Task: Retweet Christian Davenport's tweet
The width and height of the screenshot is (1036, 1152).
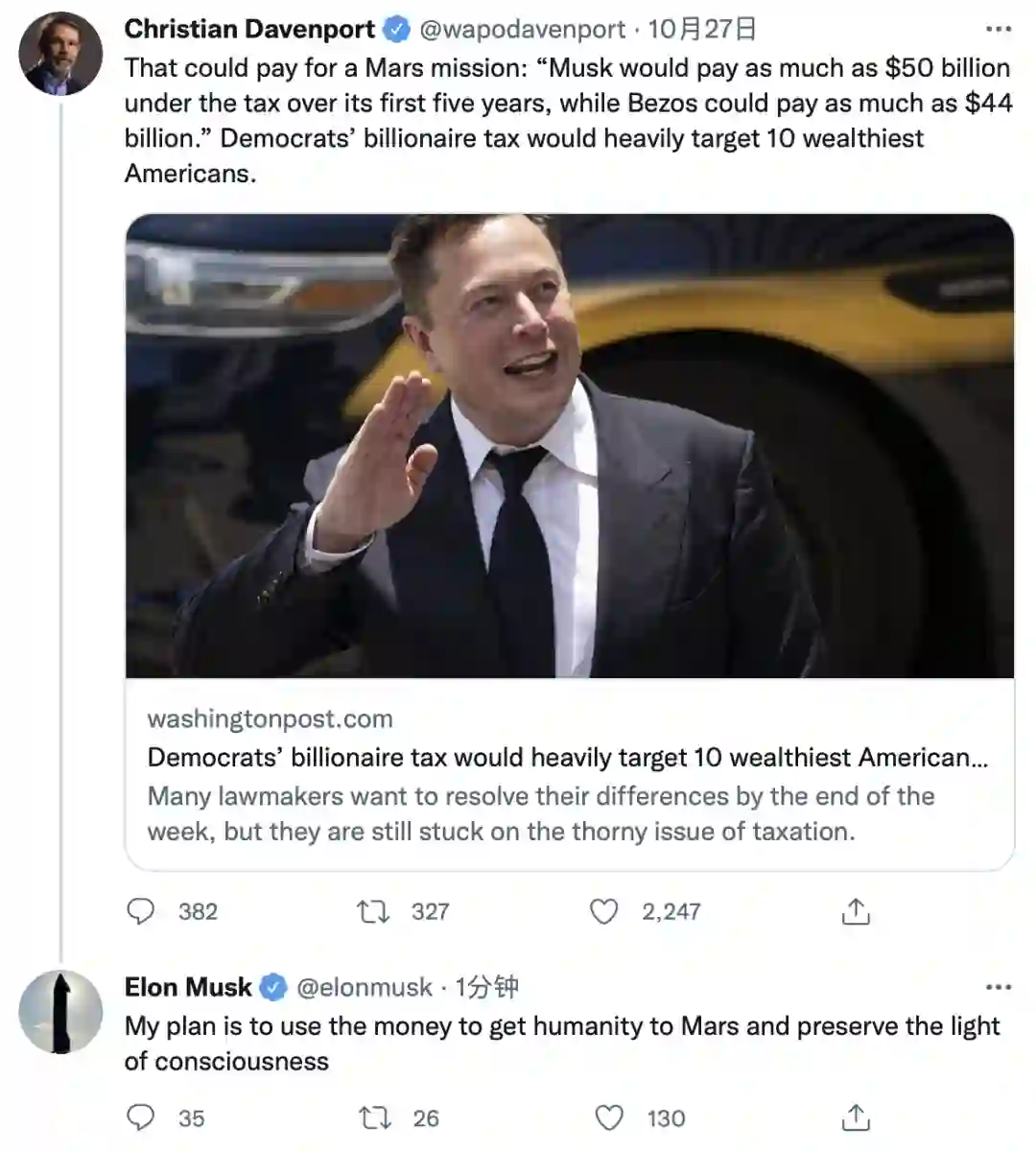Action: [373, 911]
